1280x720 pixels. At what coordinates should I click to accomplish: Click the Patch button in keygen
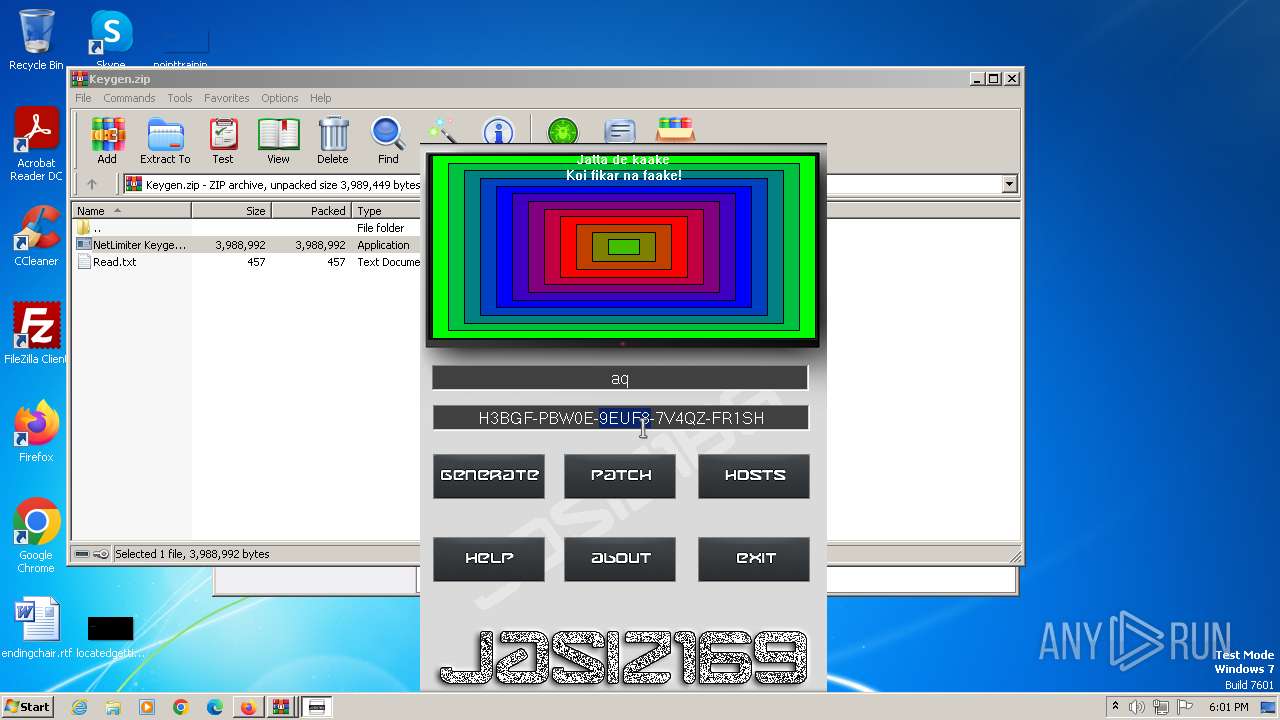620,476
